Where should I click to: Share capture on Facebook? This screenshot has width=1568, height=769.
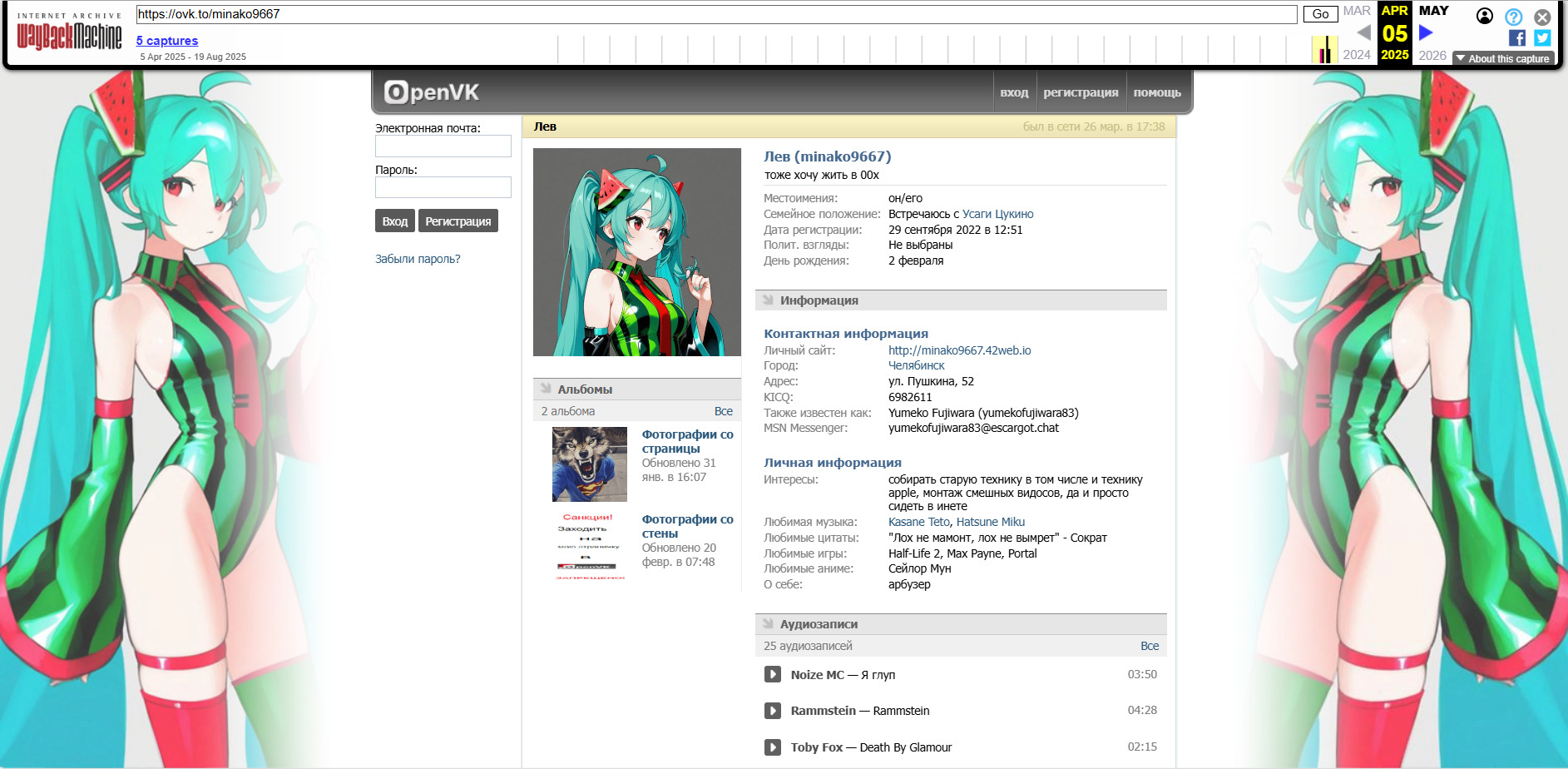click(x=1517, y=37)
